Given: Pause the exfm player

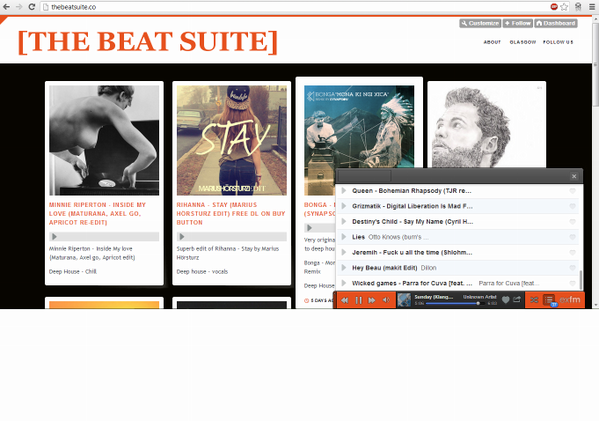Looking at the screenshot, I should point(358,300).
